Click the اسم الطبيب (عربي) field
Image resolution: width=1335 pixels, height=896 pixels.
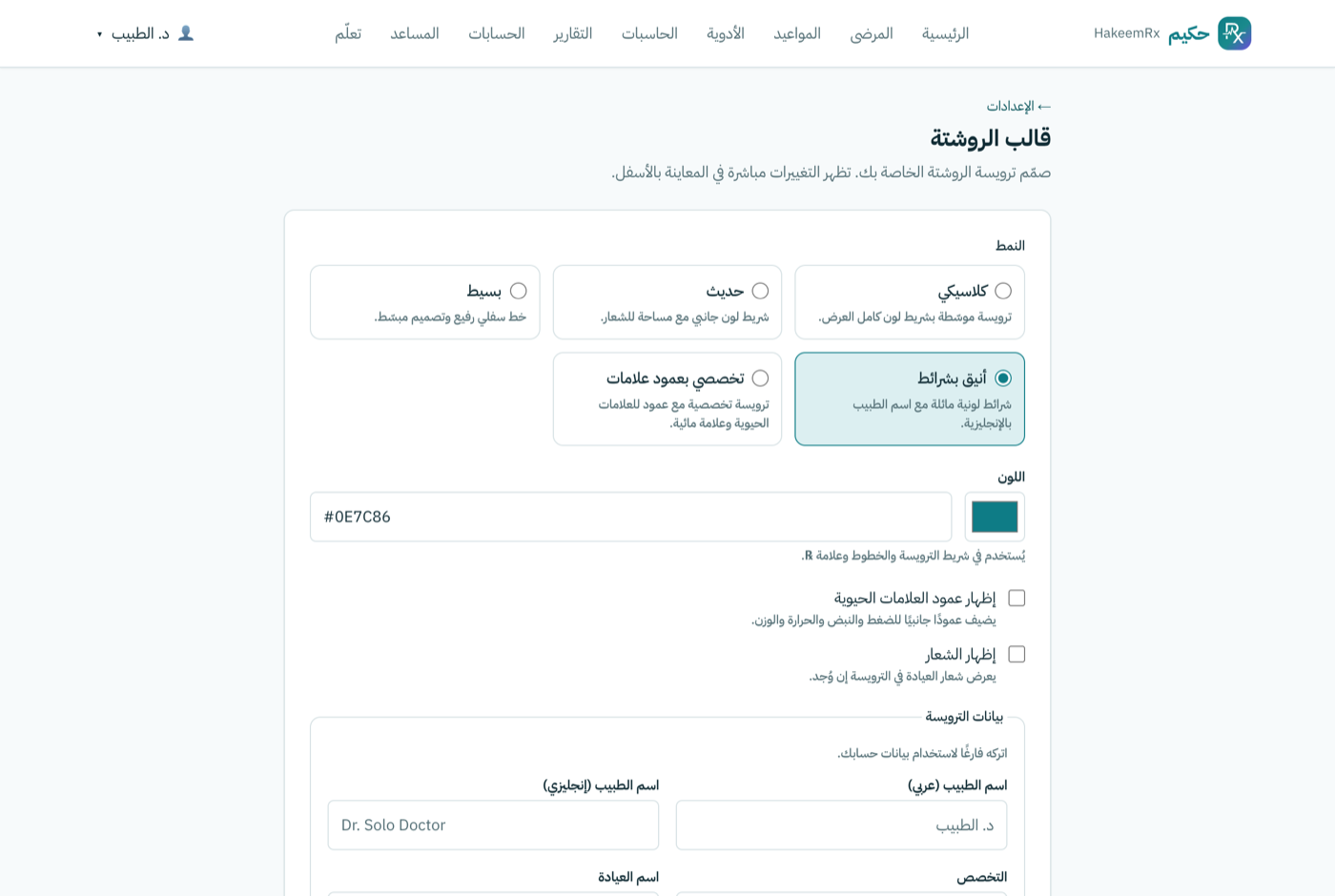(x=841, y=825)
